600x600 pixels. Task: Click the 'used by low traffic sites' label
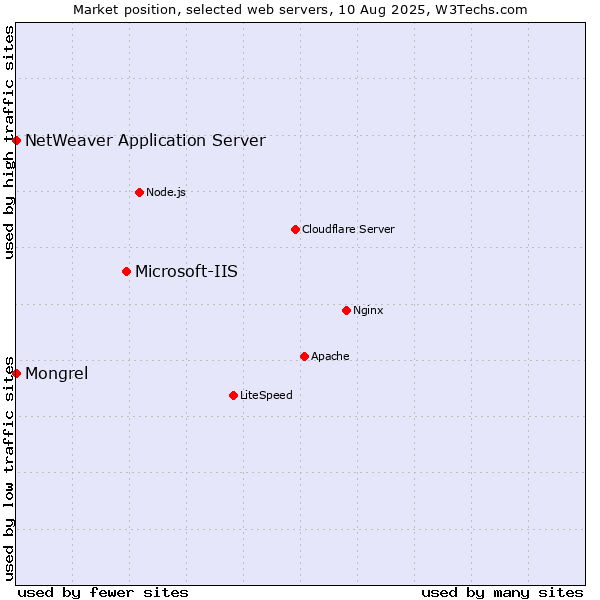pos(8,469)
